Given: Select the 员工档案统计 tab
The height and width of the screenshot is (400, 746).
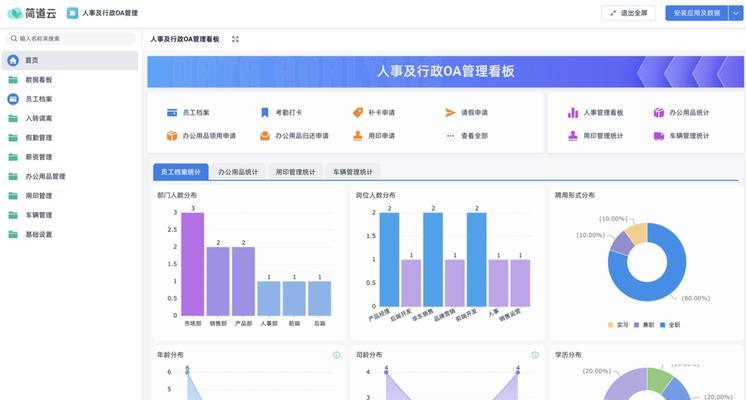Looking at the screenshot, I should [181, 172].
